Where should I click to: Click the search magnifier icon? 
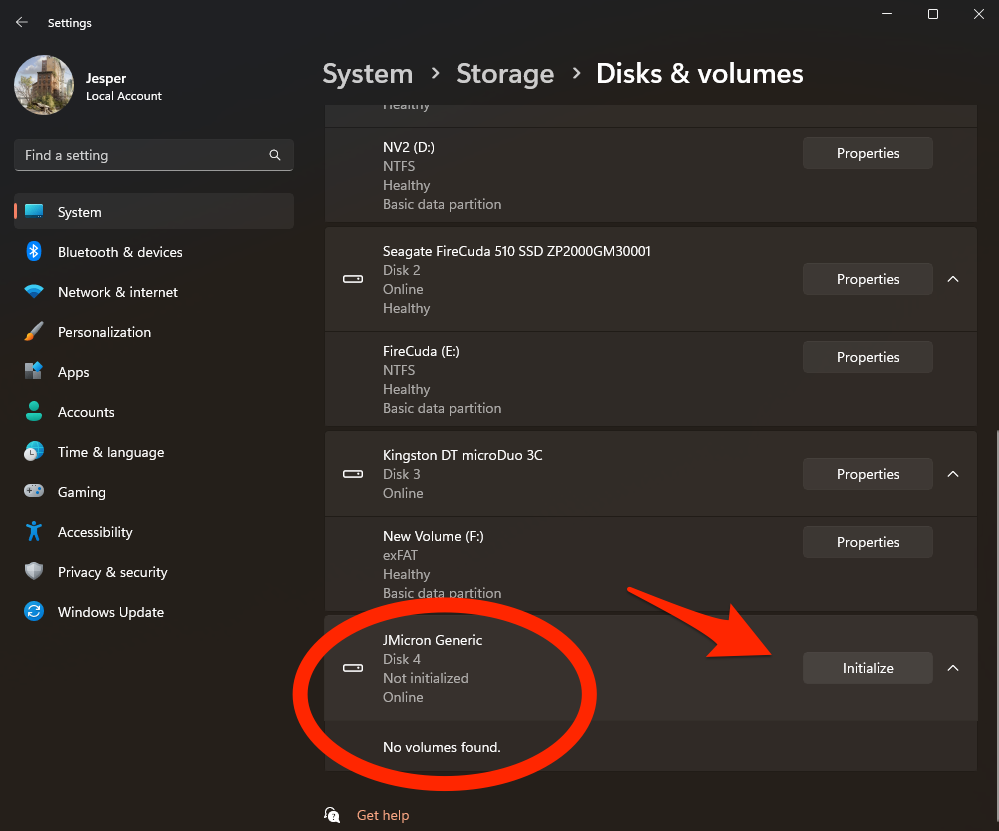275,155
